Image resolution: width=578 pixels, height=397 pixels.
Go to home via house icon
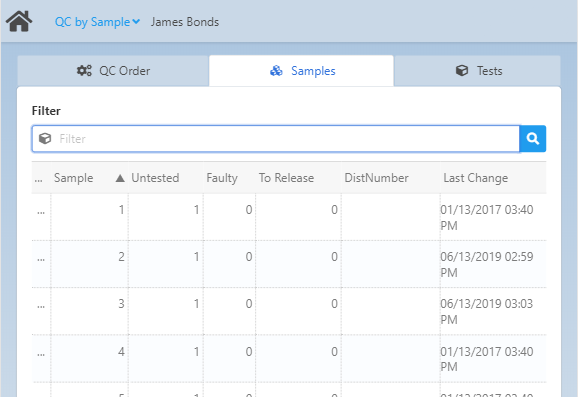click(x=19, y=21)
